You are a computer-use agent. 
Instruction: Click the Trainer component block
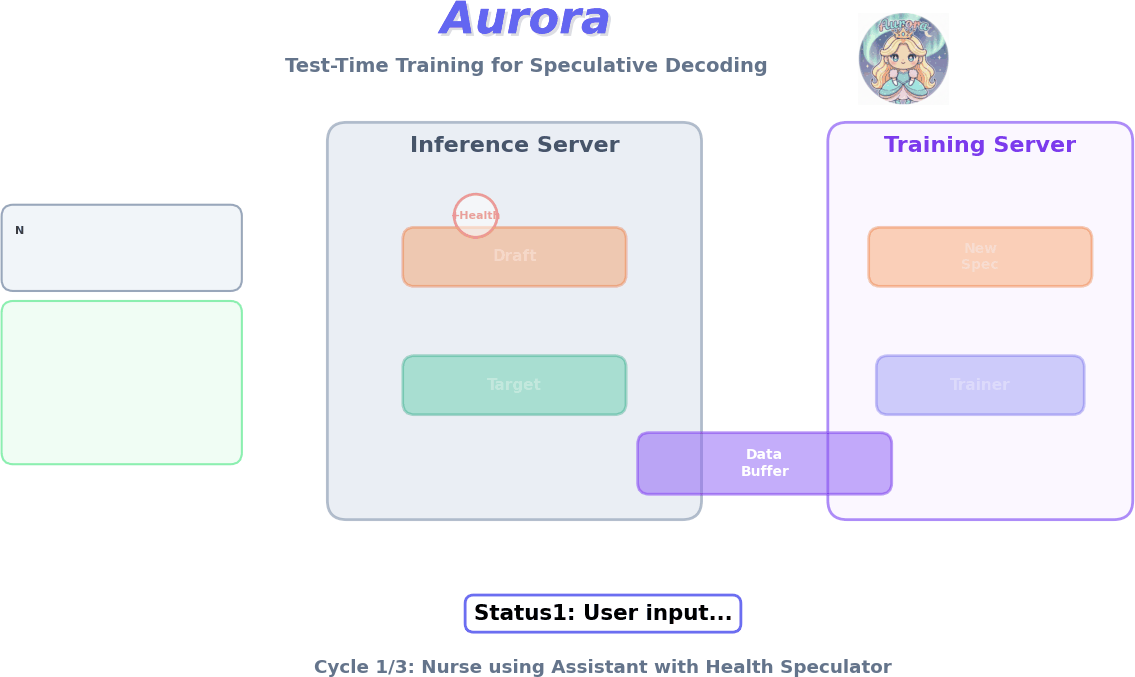(979, 384)
